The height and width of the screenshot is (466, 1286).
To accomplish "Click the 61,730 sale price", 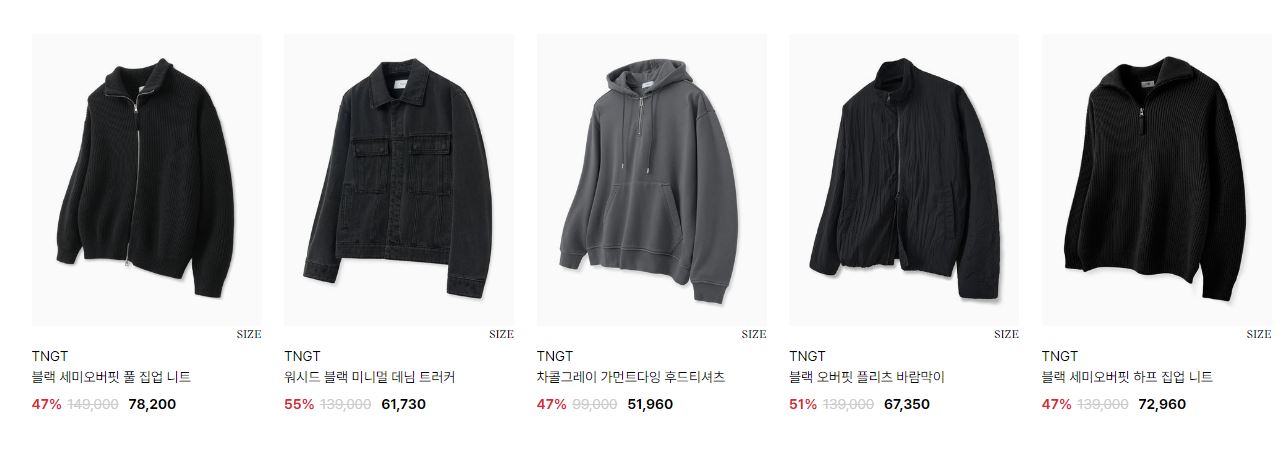I will [403, 405].
